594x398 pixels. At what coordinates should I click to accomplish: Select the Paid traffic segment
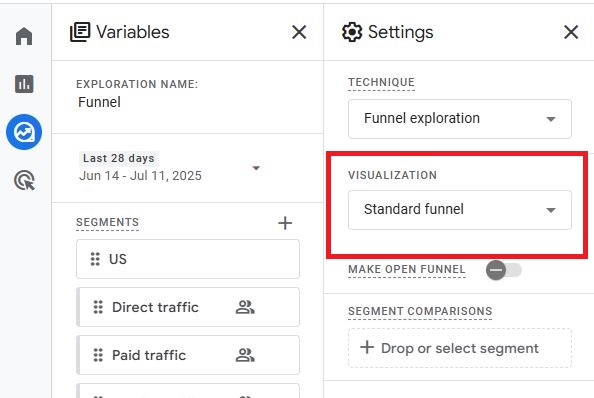point(188,355)
